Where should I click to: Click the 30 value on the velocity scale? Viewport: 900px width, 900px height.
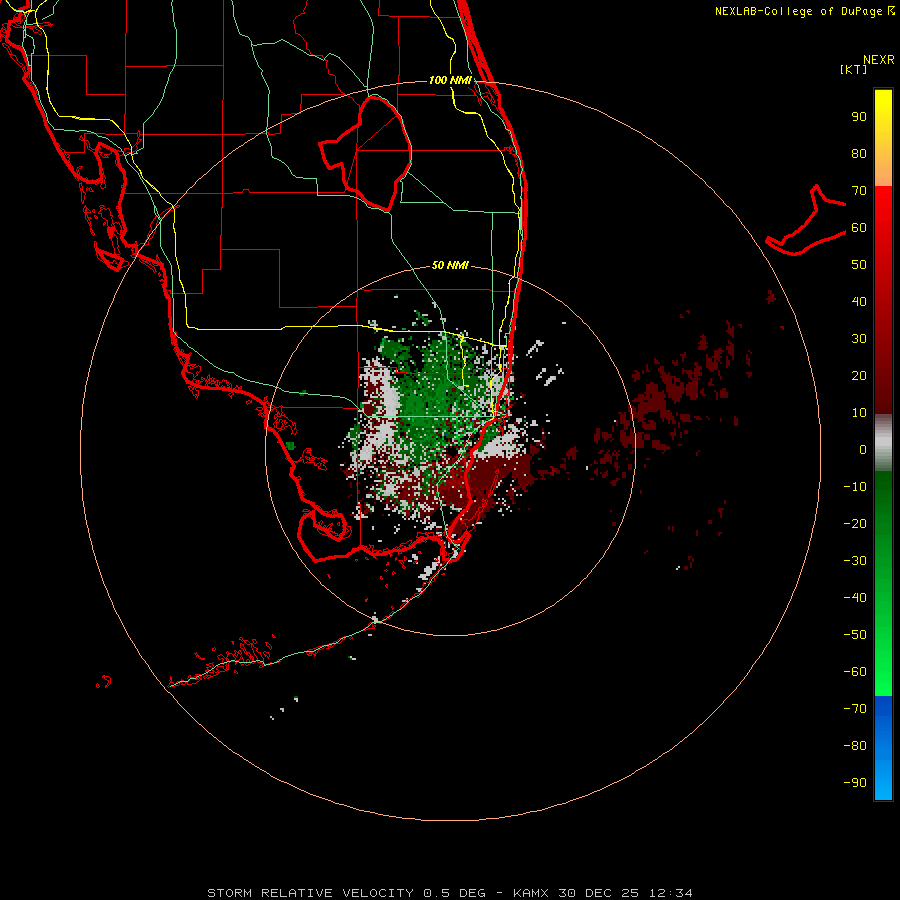tap(859, 339)
